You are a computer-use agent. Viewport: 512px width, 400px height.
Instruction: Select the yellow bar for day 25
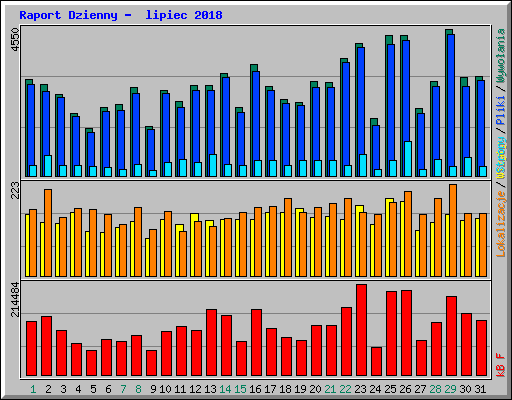388,237
